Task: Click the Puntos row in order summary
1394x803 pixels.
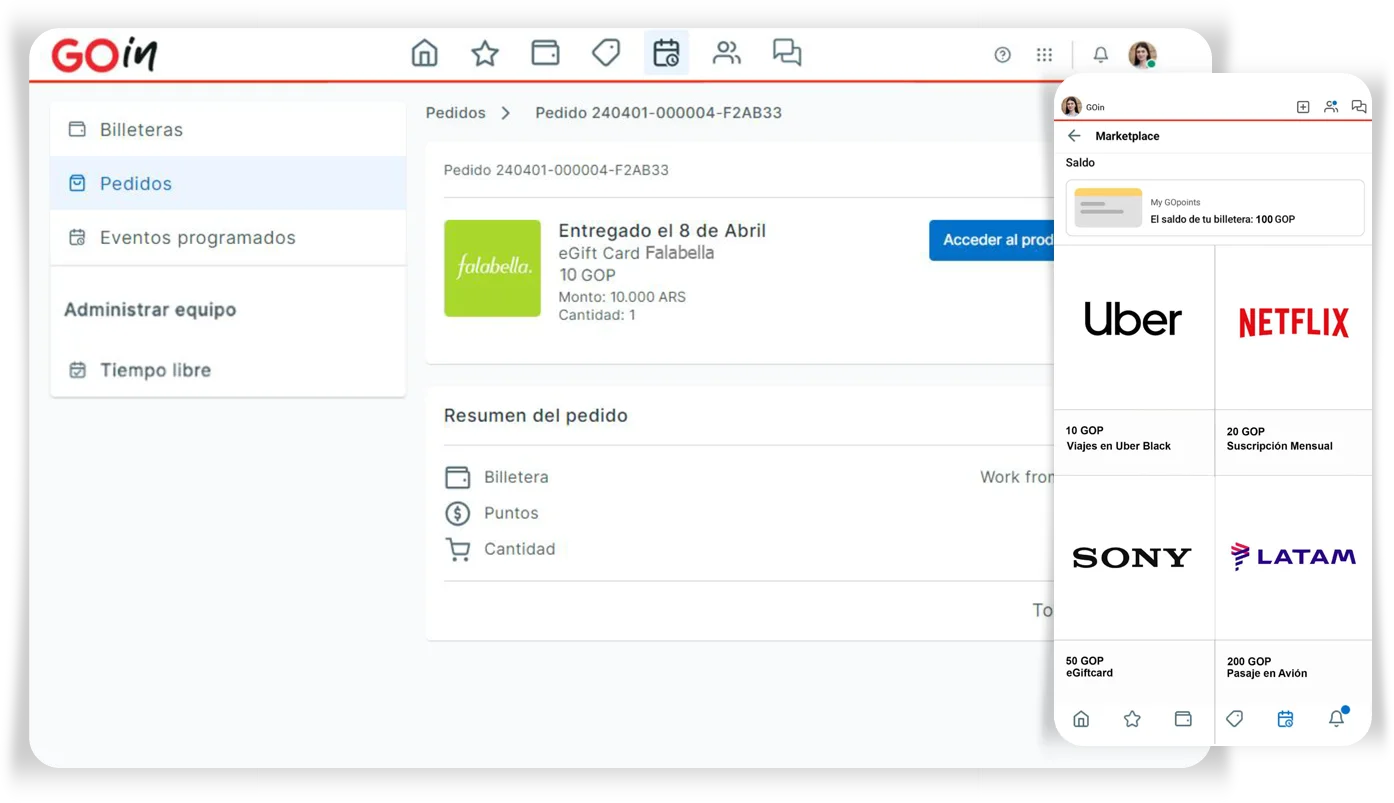Action: pyautogui.click(x=748, y=513)
